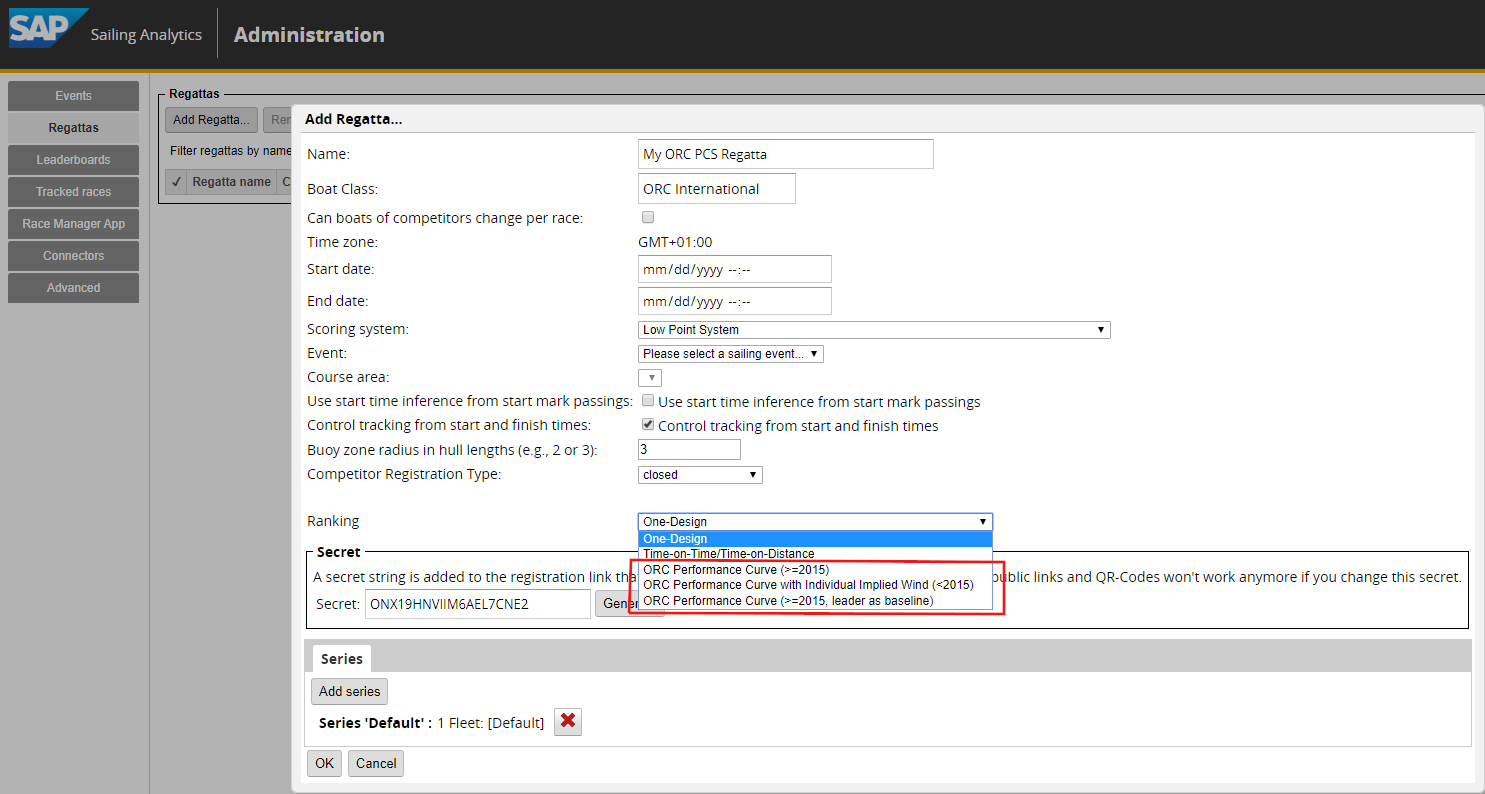Set the End date field
The height and width of the screenshot is (794, 1485).
pyautogui.click(x=734, y=301)
